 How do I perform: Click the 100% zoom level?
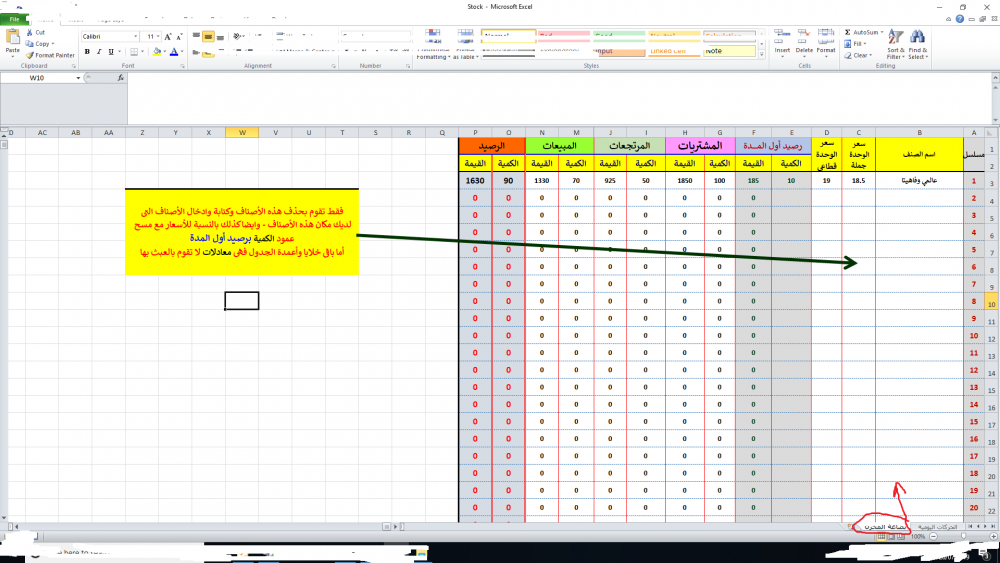(918, 537)
